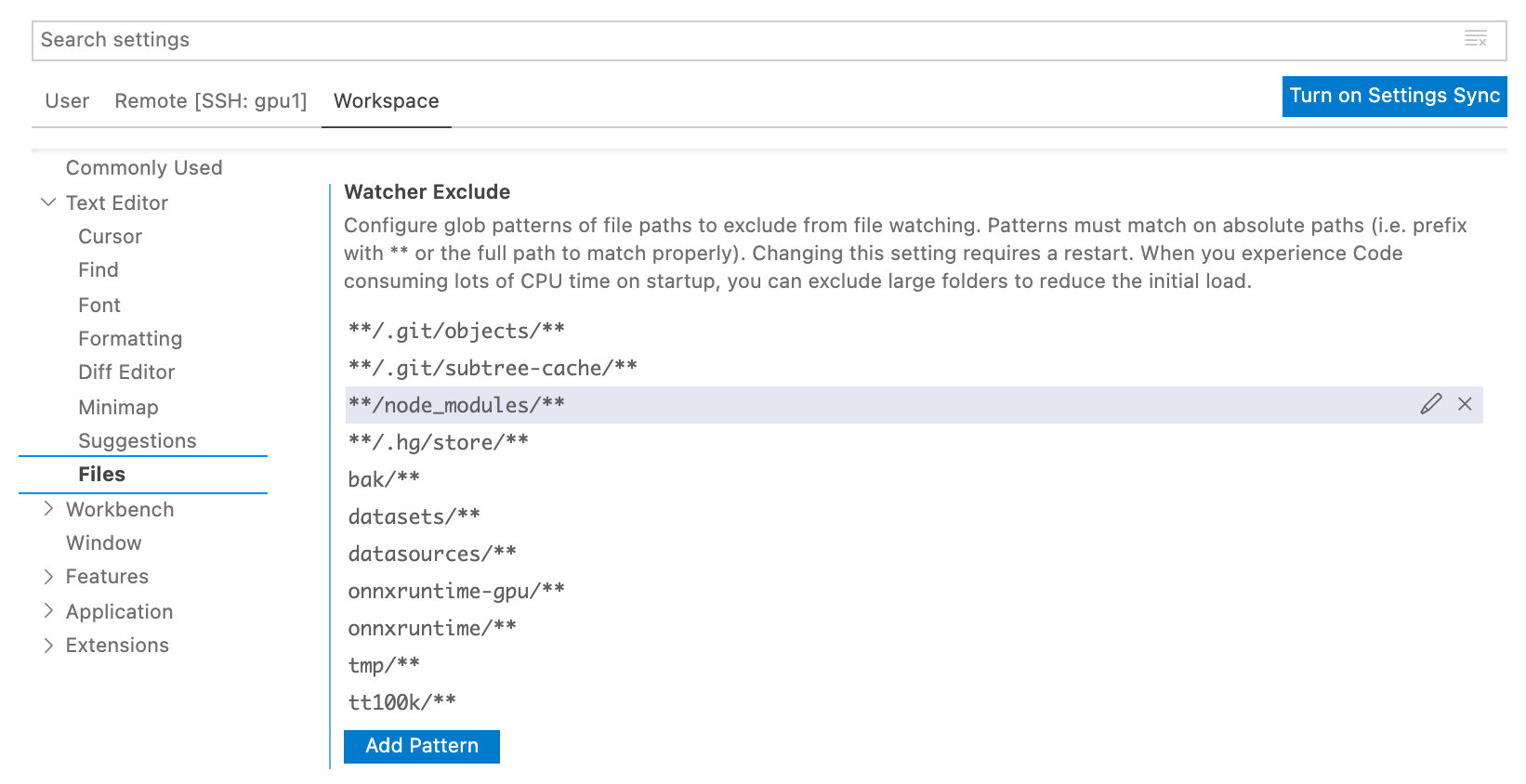Click Turn on Settings Sync button
The image size is (1526, 784).
pos(1394,96)
